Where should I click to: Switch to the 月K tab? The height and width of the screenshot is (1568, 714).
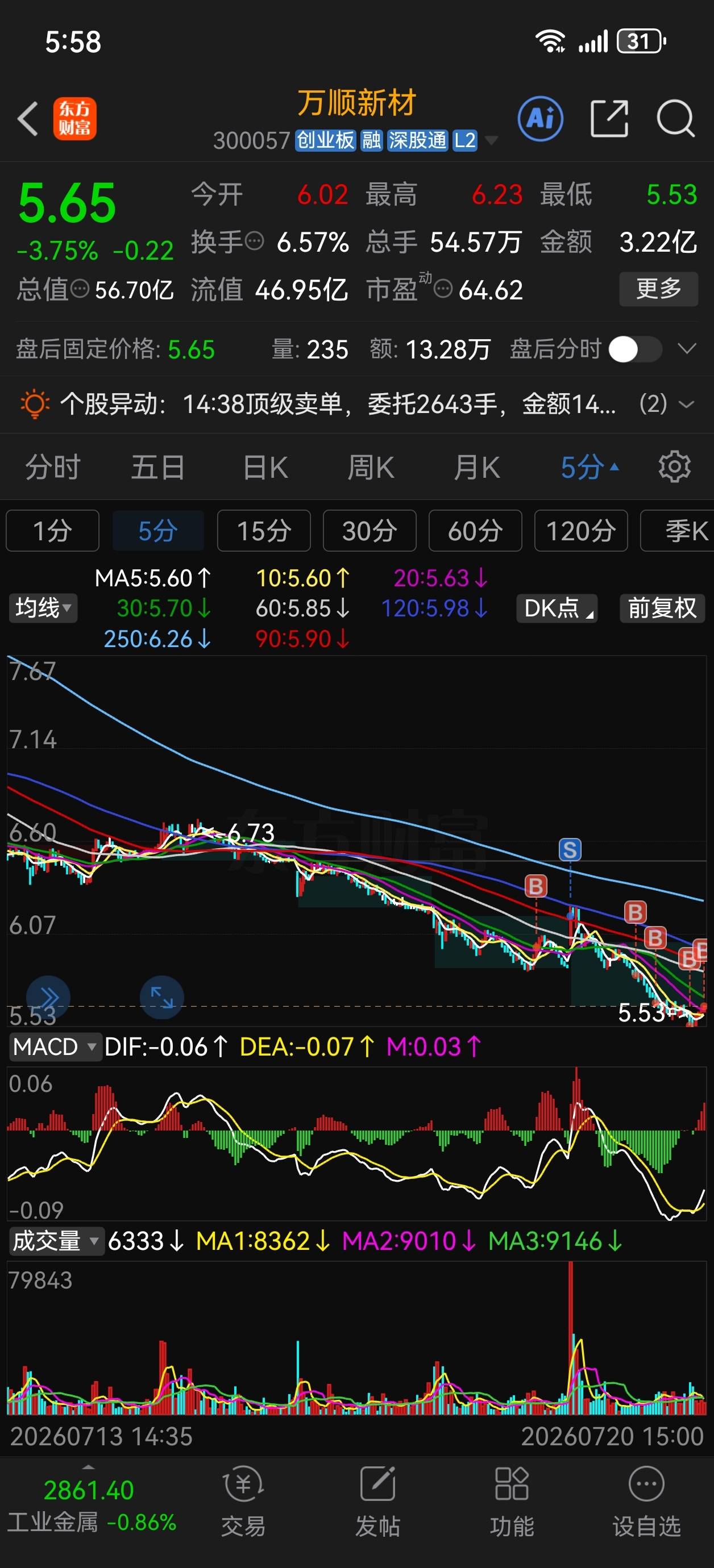[x=477, y=467]
